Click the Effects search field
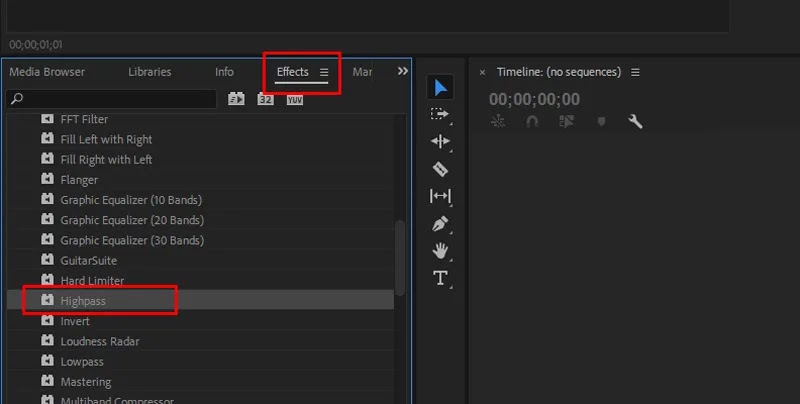The image size is (800, 404). click(x=111, y=99)
